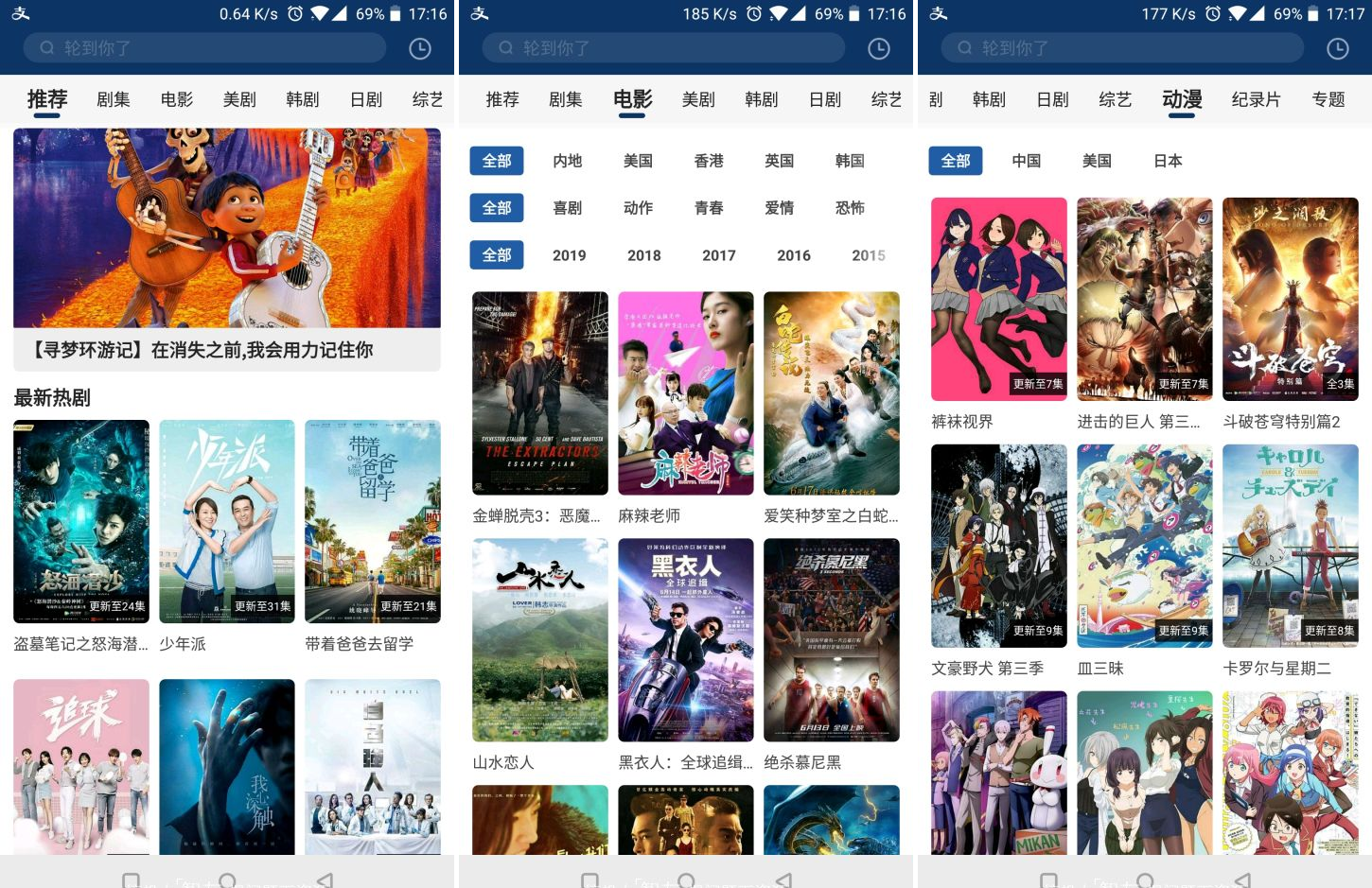
Task: Filter movies by year 2019
Action: 570,255
